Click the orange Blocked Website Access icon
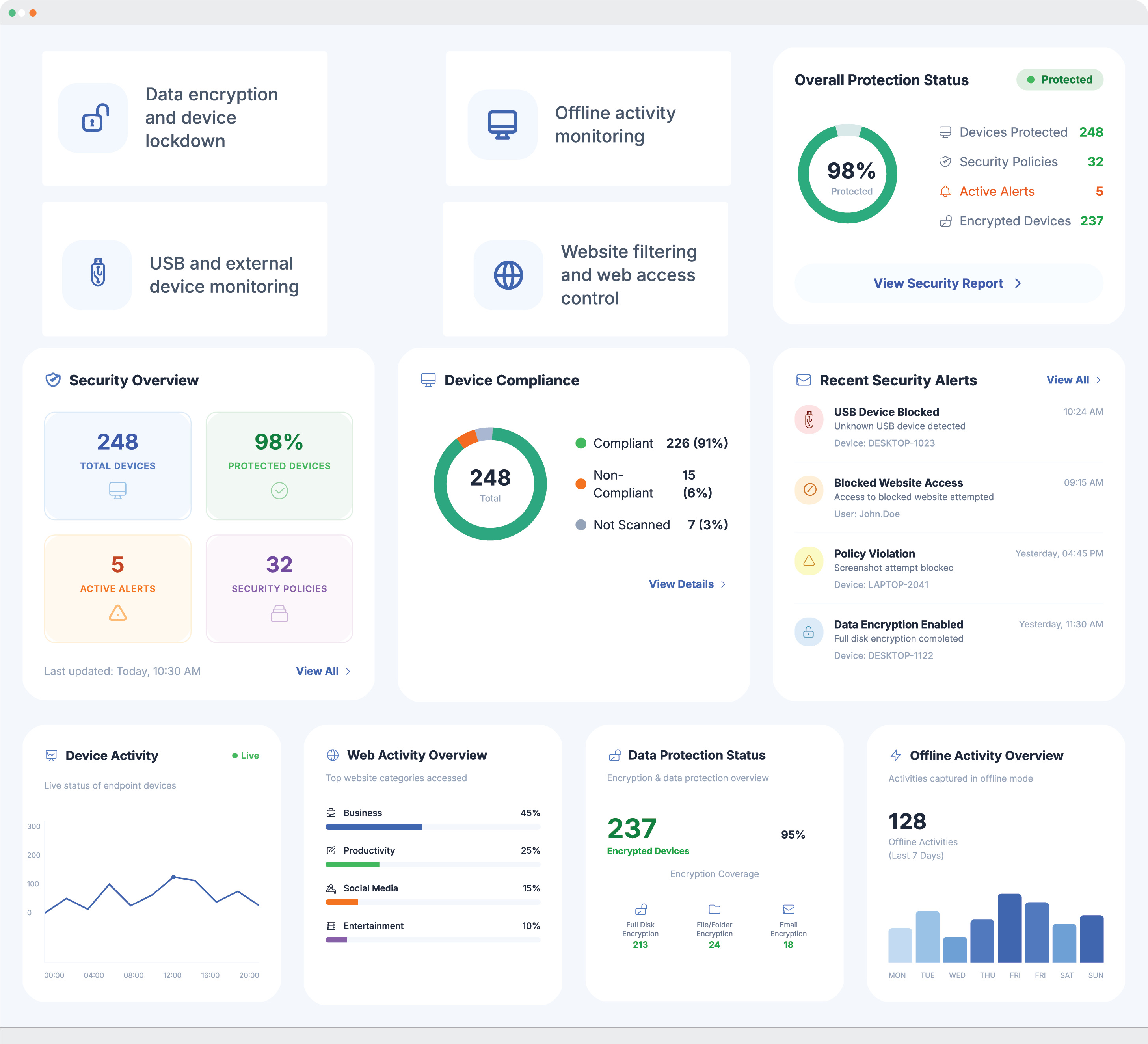Screen dimensions: 1148x1044 pos(809,490)
